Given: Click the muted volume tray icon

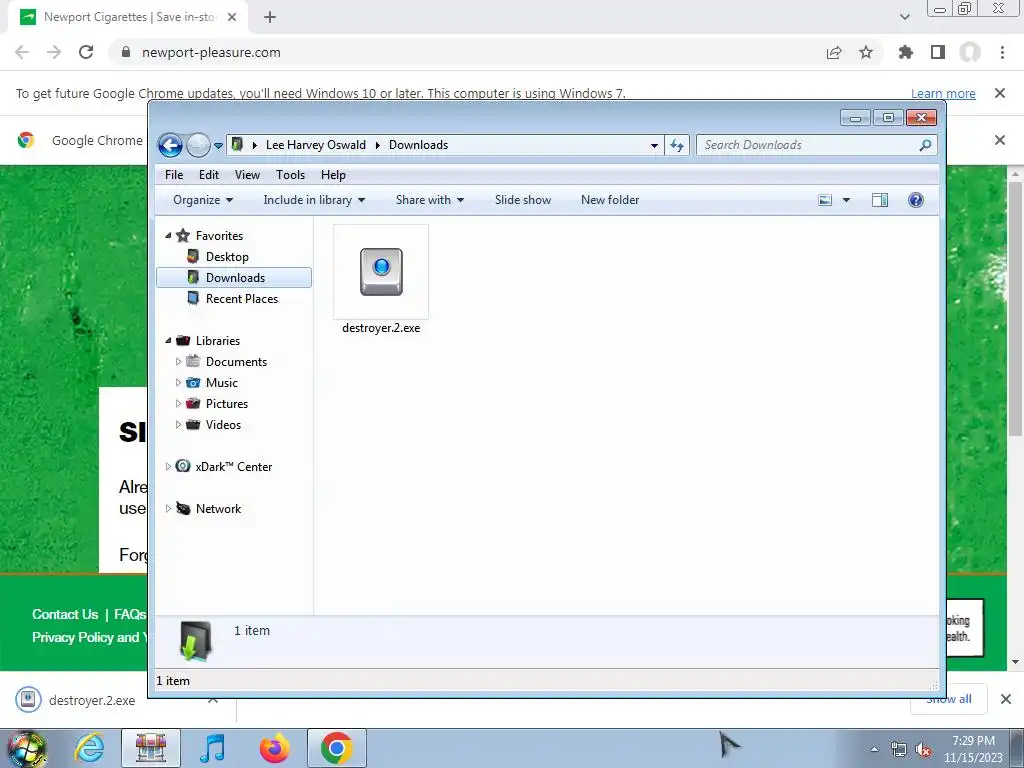Looking at the screenshot, I should pos(923,750).
